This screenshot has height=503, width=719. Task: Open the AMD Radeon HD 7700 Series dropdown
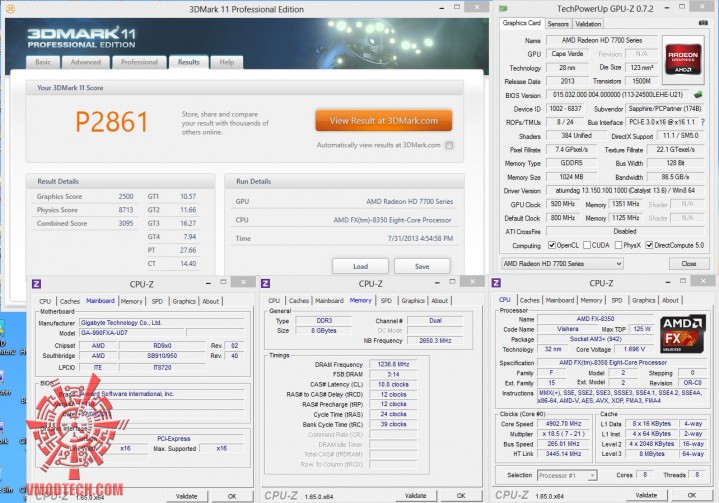point(563,264)
